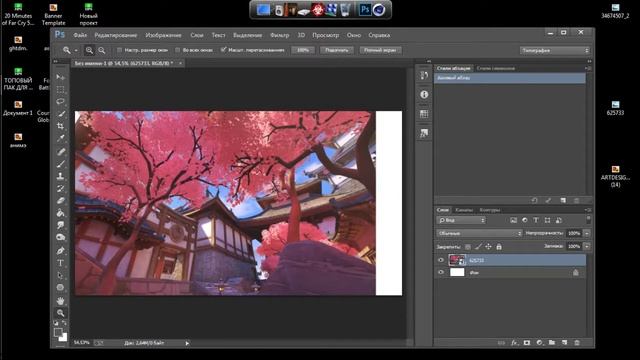Click the New group folder icon
The image size is (640, 360).
(552, 343)
